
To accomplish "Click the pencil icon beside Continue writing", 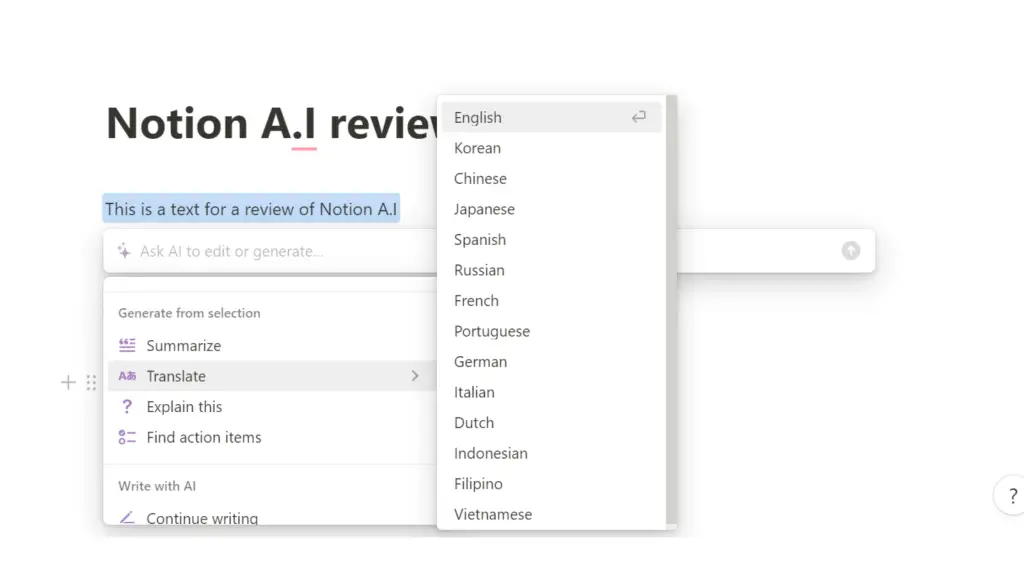I will (127, 517).
